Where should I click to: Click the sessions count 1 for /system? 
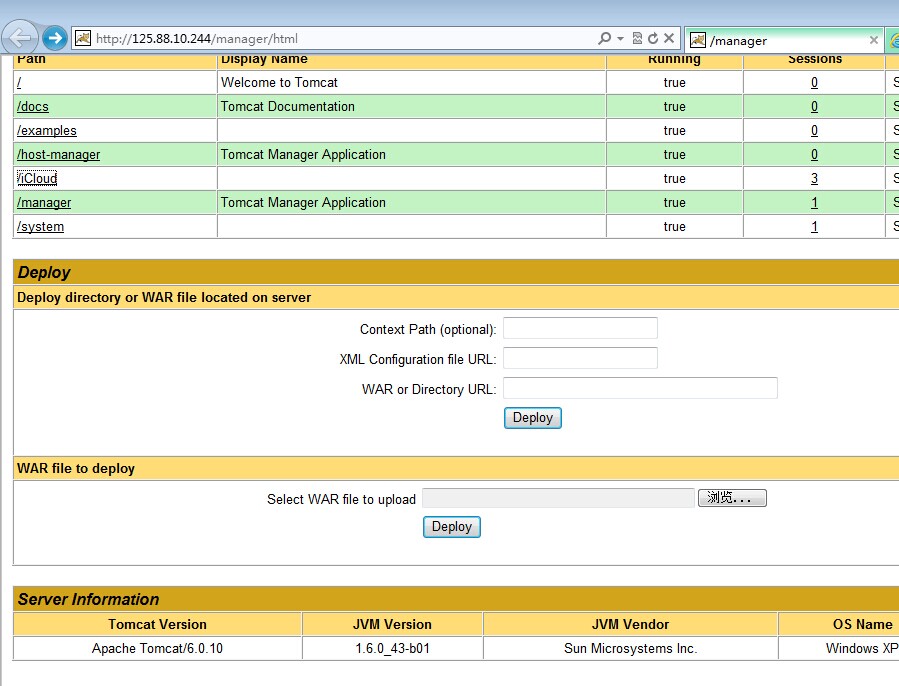814,227
